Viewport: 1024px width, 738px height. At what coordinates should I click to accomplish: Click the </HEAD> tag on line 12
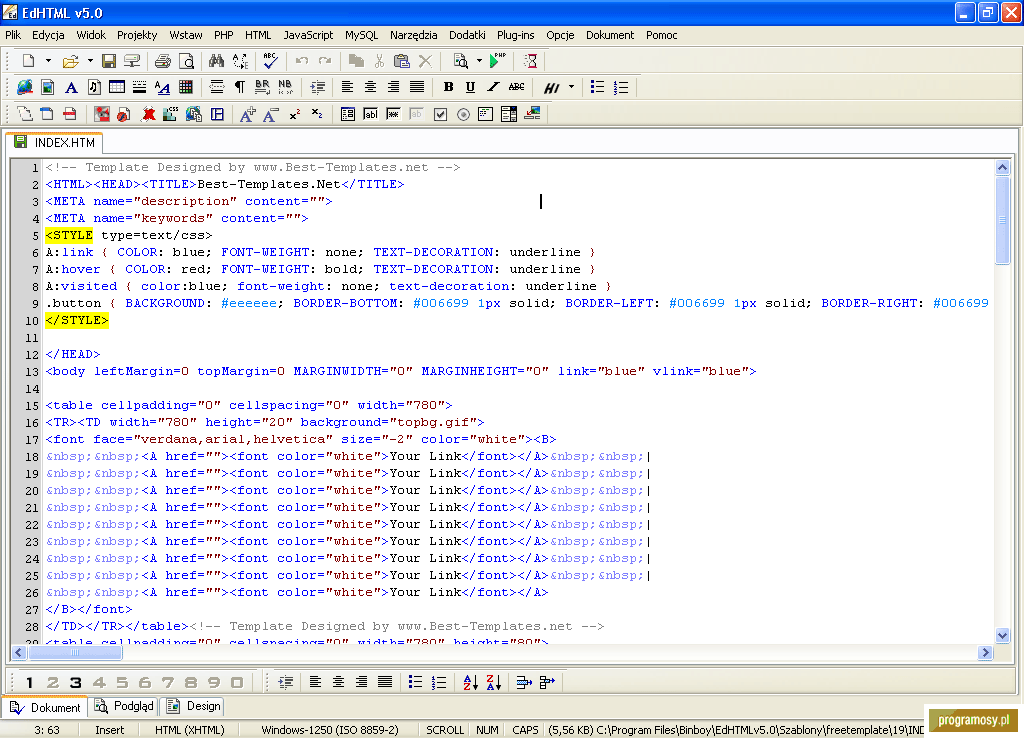pyautogui.click(x=72, y=354)
